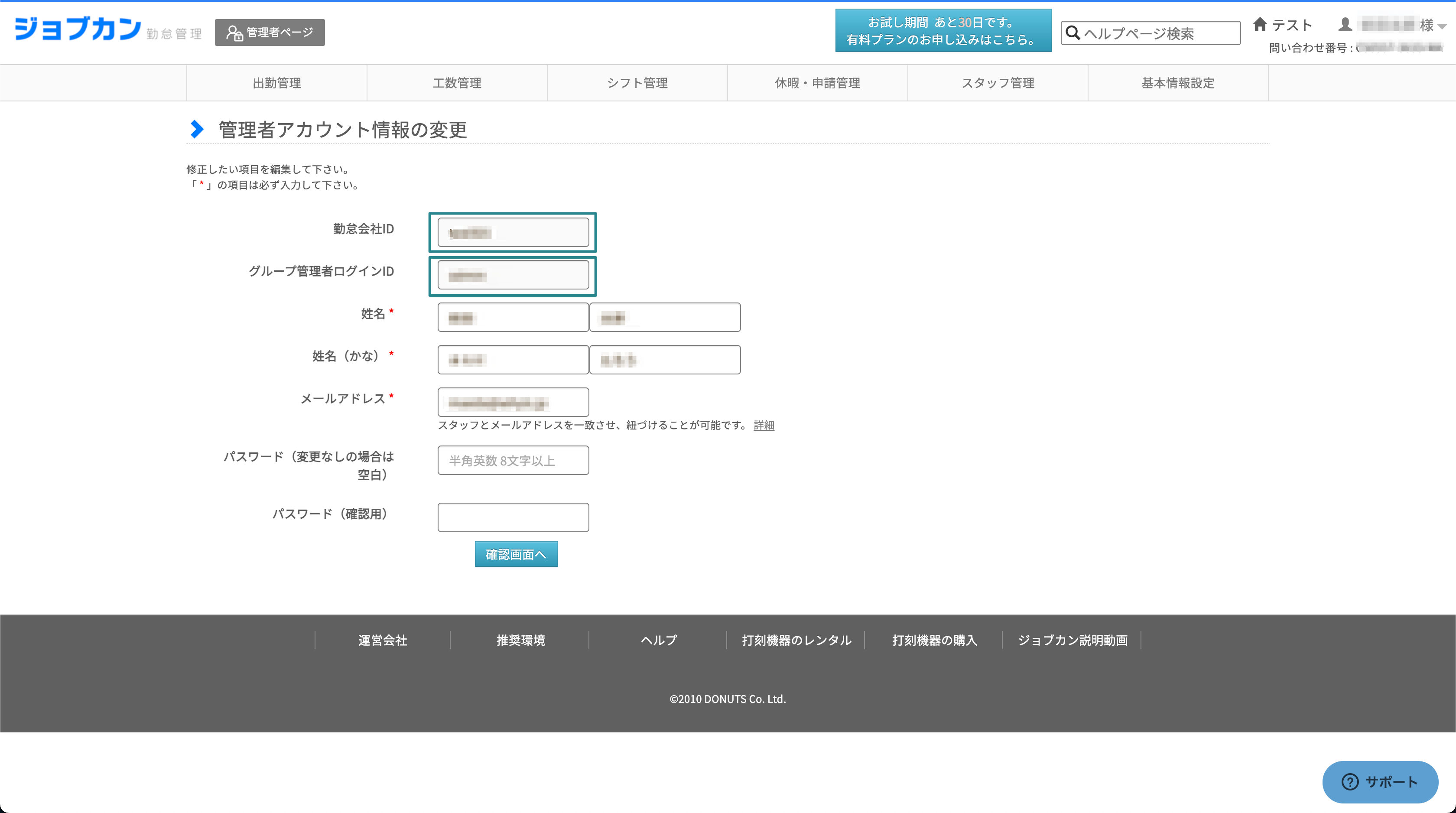This screenshot has width=1456, height=813.
Task: Click the 管理者アカウント情報の変更 heading
Action: point(342,130)
